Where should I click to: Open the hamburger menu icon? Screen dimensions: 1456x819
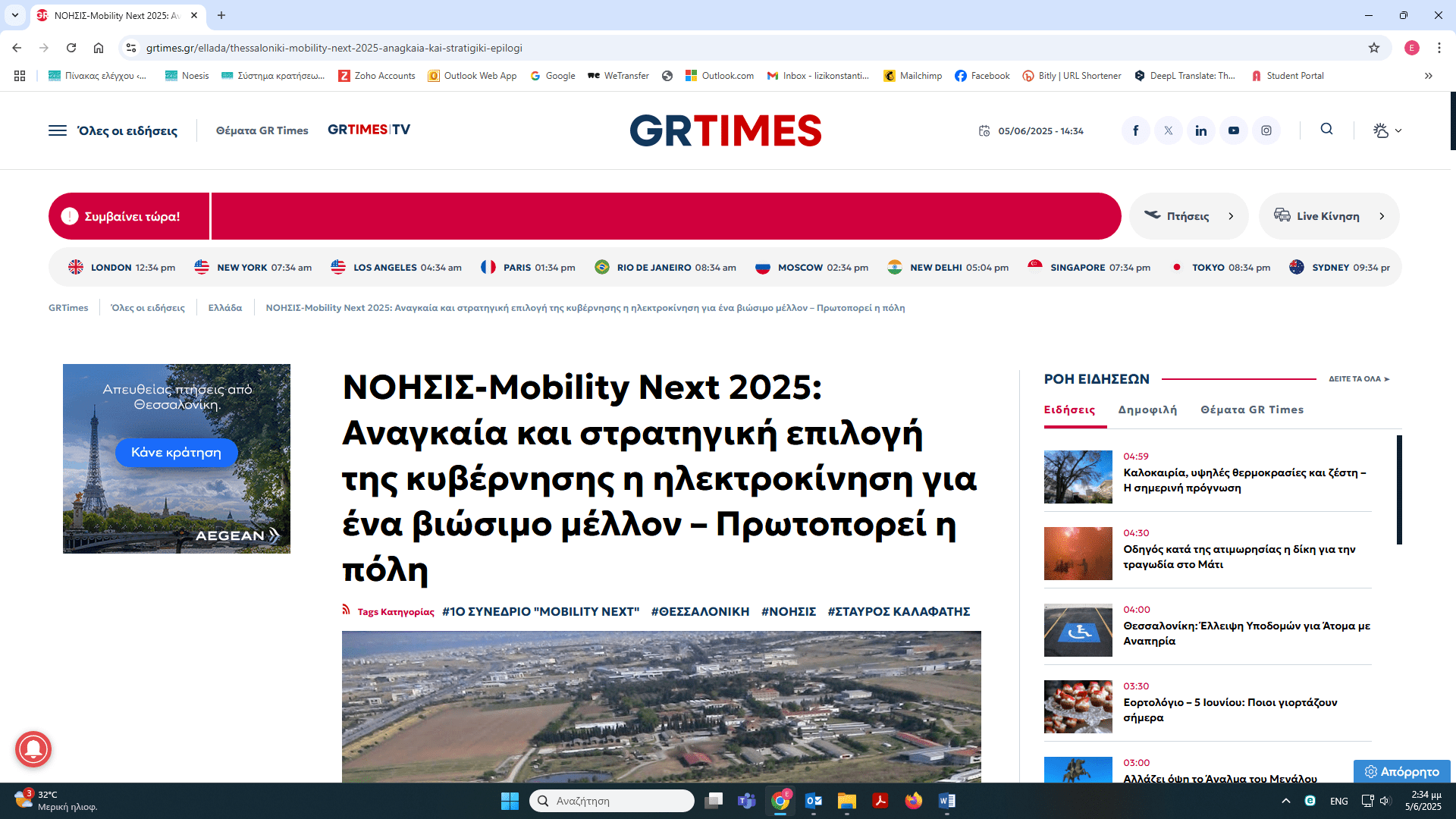point(58,130)
